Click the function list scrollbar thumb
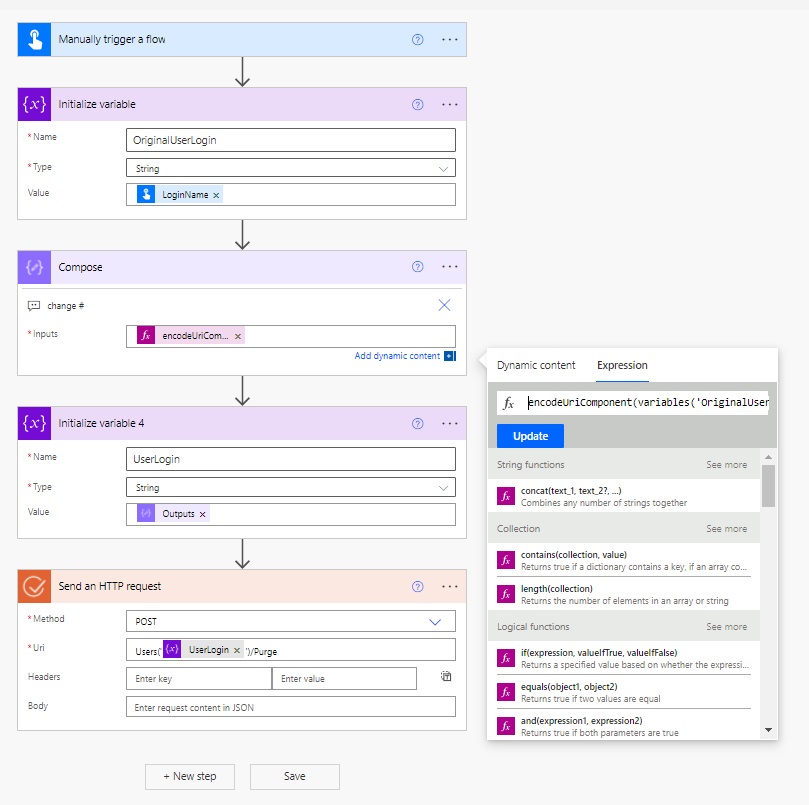The image size is (809, 805). (x=768, y=485)
